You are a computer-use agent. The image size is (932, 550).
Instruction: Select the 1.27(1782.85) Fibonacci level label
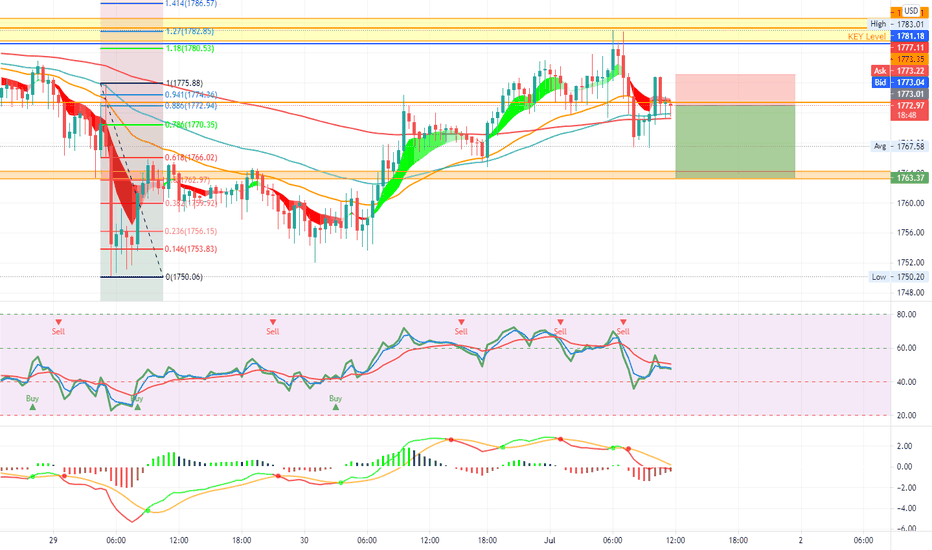click(x=190, y=32)
